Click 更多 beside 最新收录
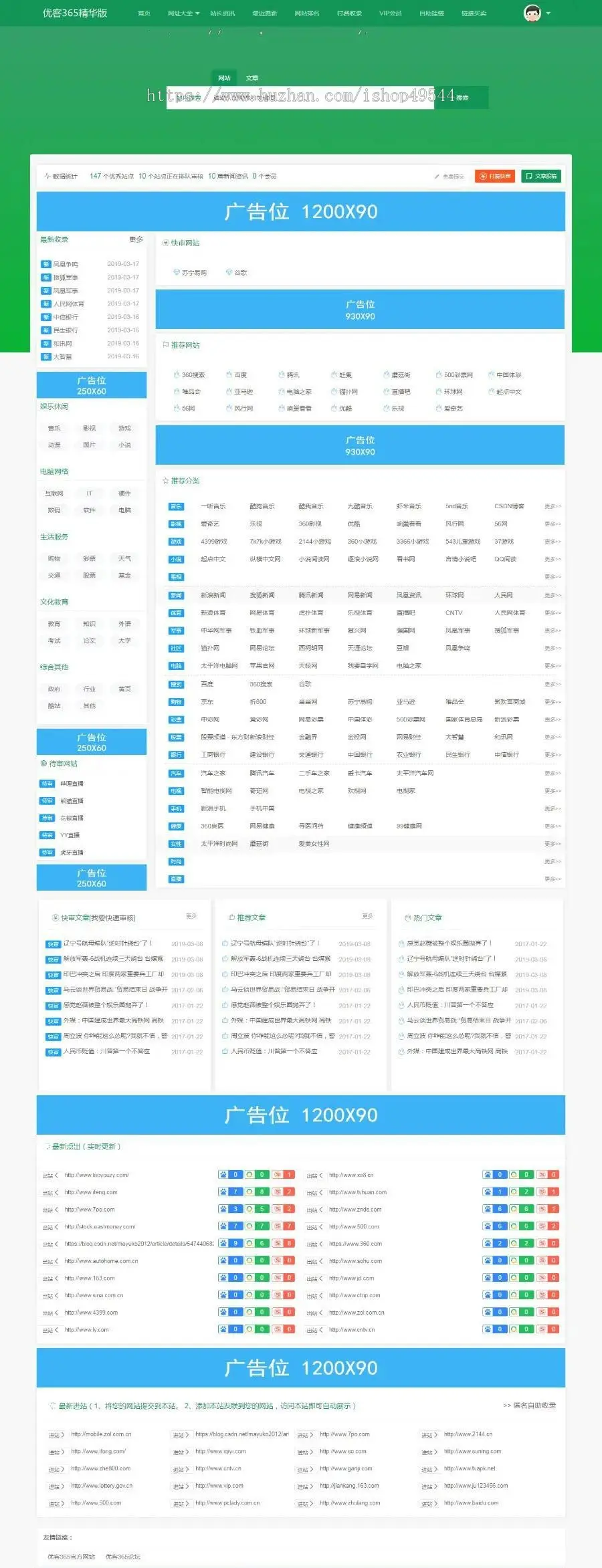 [x=136, y=239]
